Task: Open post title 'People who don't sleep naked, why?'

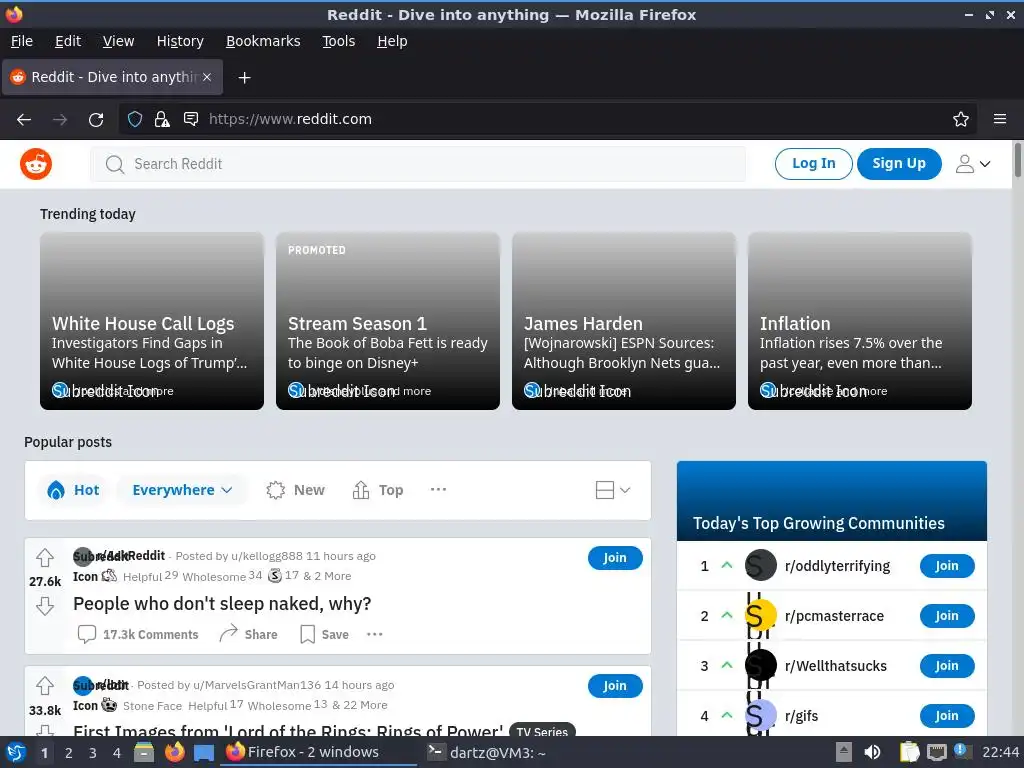Action: tap(222, 604)
